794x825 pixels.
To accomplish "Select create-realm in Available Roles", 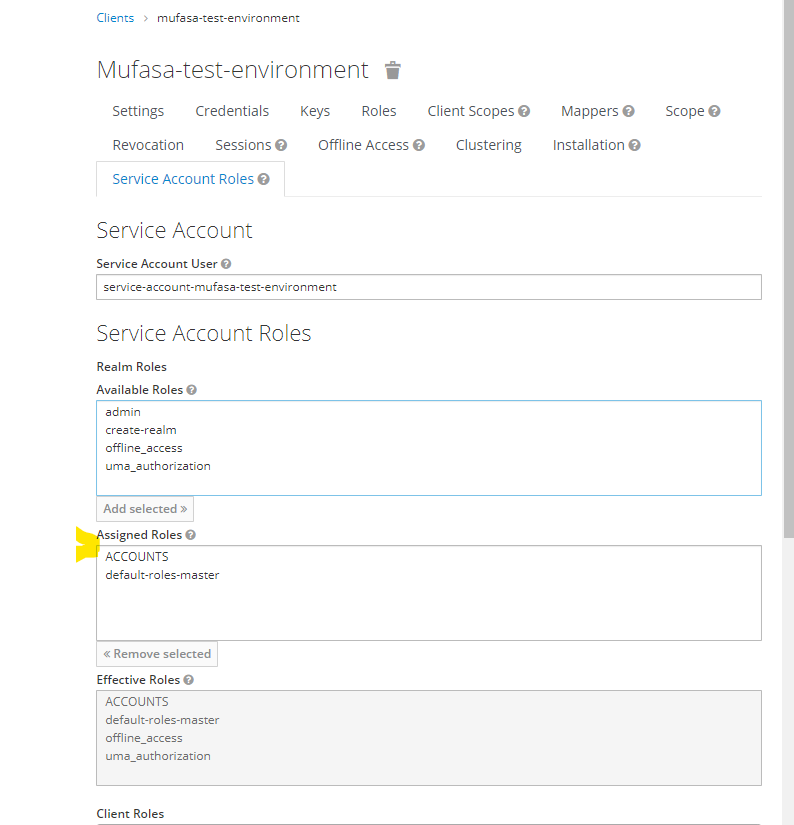I will coord(140,430).
